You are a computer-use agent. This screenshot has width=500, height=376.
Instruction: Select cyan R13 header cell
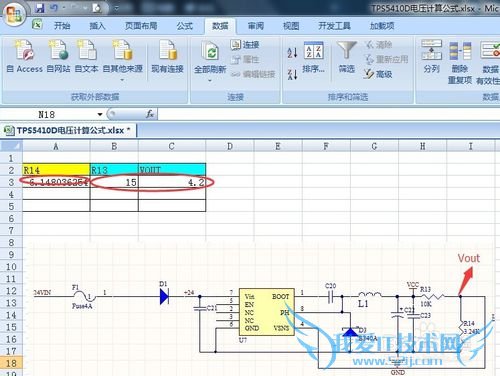click(x=114, y=170)
